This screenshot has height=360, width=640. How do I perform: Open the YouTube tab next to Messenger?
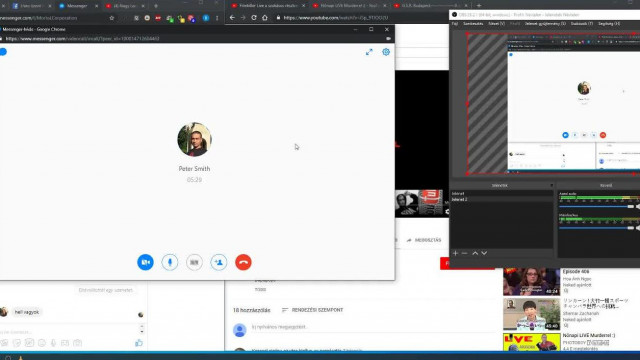tap(124, 6)
